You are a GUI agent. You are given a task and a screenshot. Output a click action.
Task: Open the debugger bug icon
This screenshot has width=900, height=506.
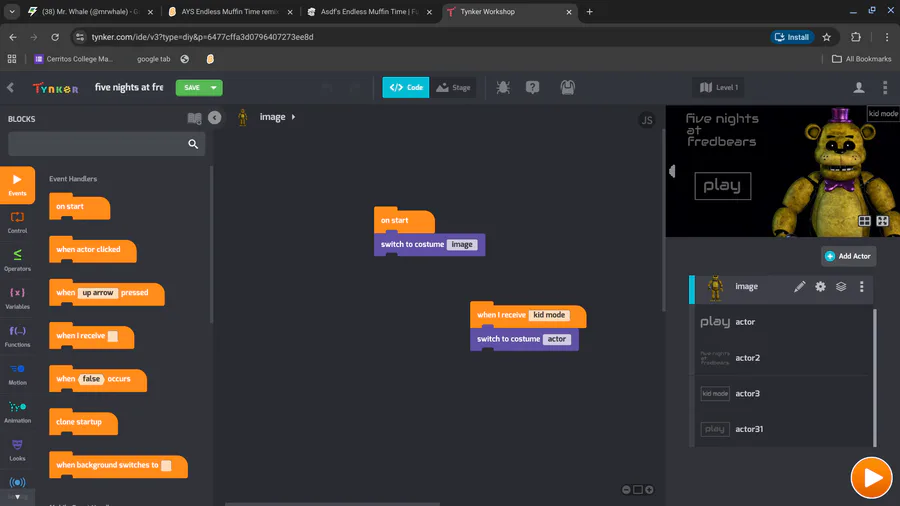coord(503,87)
